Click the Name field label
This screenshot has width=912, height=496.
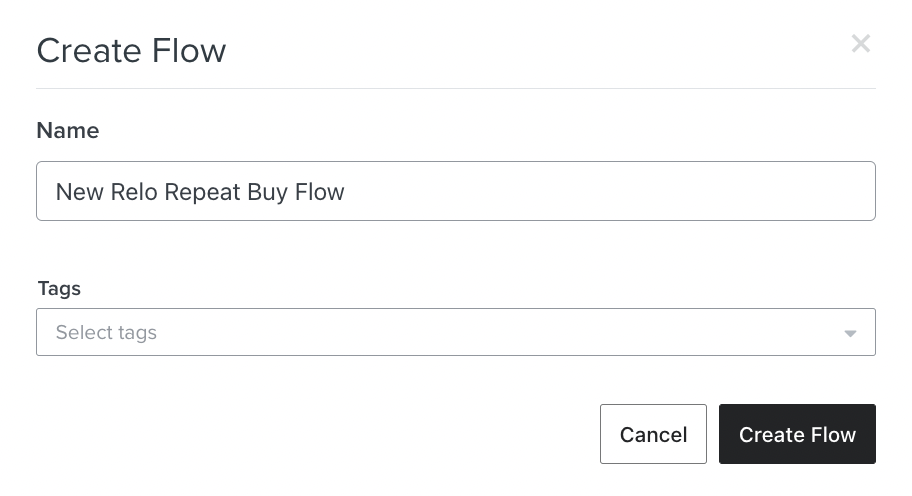pyautogui.click(x=68, y=130)
